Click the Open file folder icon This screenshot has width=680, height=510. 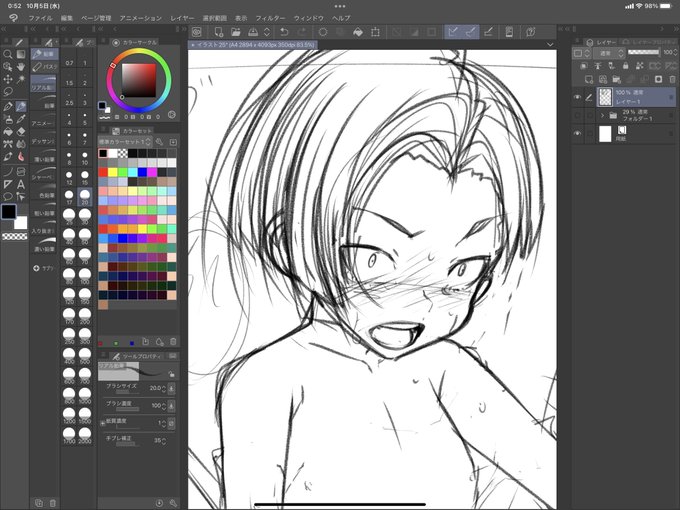pos(235,32)
